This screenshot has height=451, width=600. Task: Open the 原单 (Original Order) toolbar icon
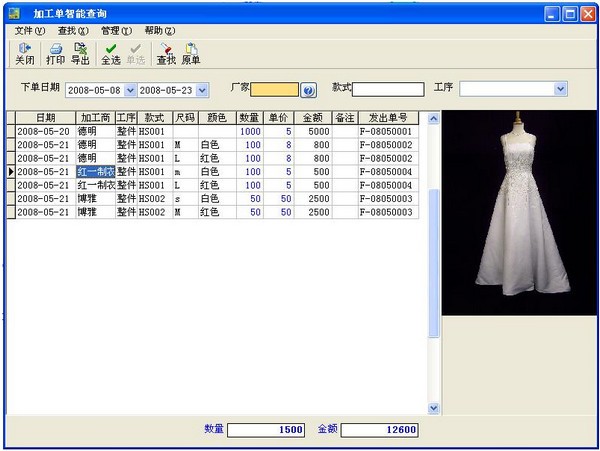(x=190, y=54)
